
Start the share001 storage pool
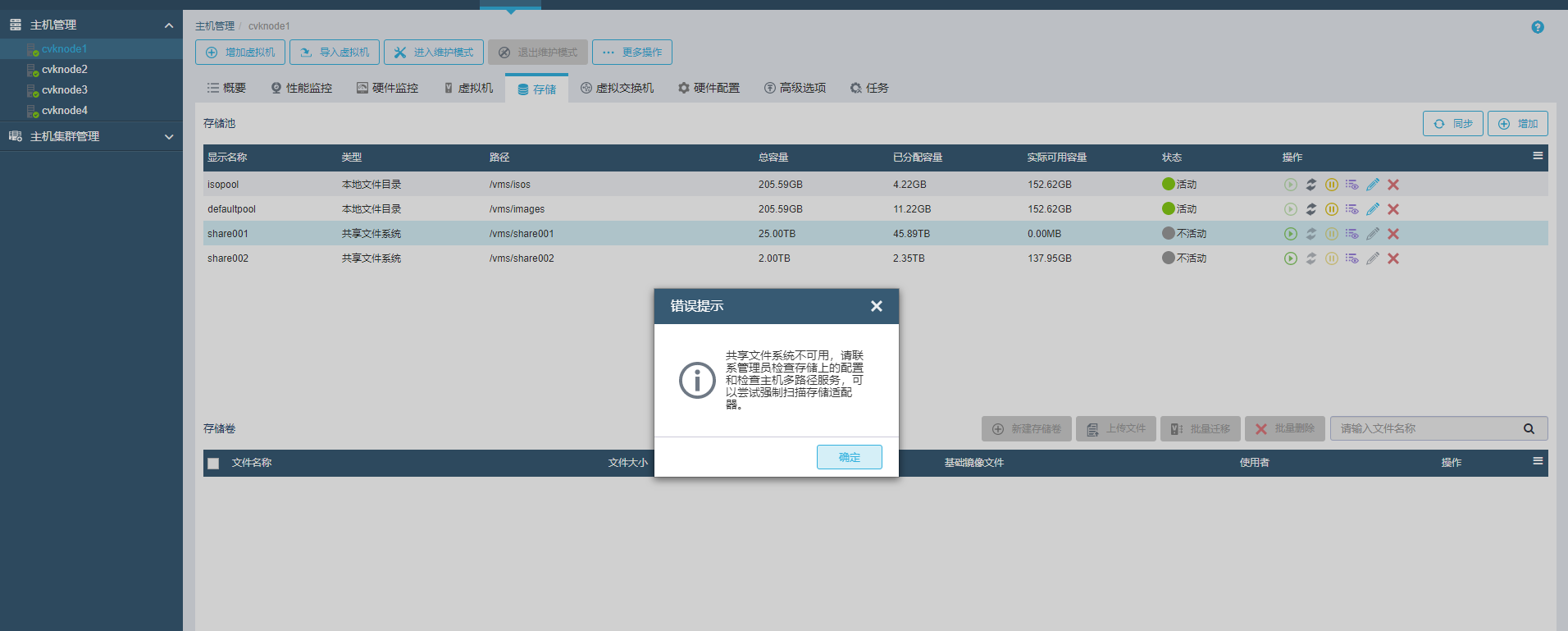click(1290, 234)
